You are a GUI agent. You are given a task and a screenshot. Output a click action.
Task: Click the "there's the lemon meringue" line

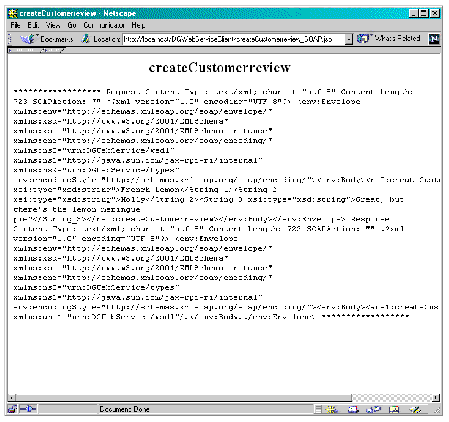(77, 210)
